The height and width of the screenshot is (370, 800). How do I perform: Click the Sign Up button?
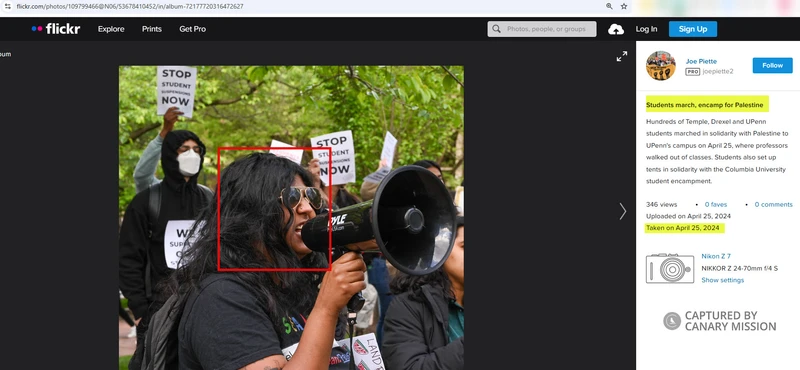[x=693, y=29]
